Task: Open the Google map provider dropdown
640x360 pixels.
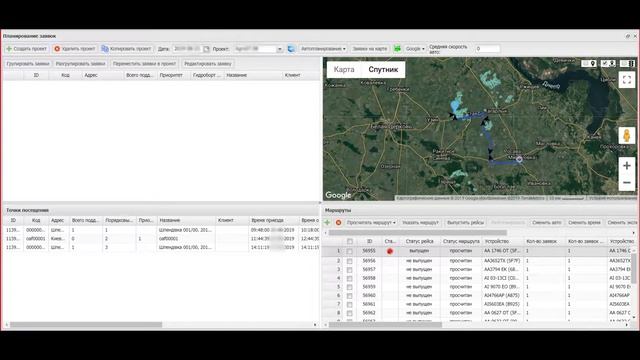Action: point(415,49)
